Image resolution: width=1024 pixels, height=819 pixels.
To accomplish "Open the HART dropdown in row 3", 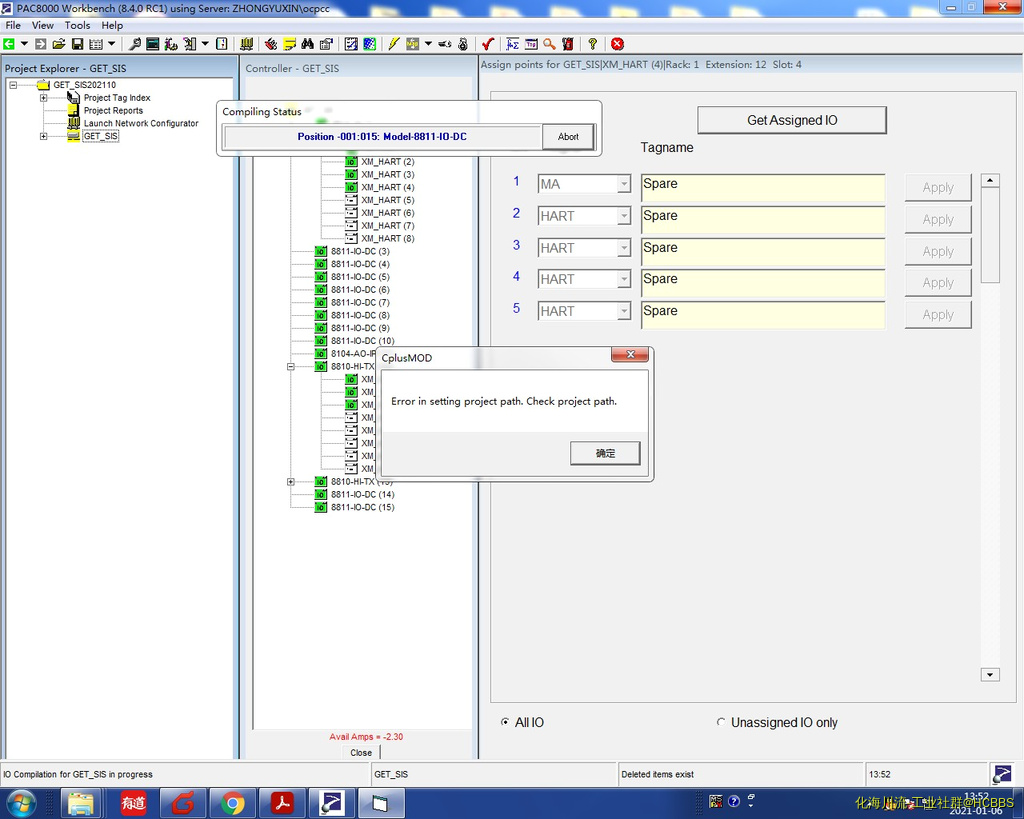I will (624, 248).
